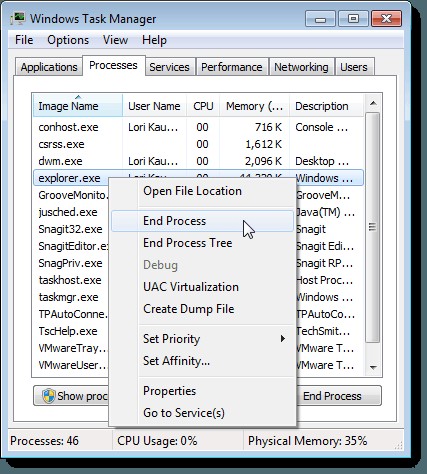427x474 pixels.
Task: Select the Processes tab
Action: pos(113,65)
